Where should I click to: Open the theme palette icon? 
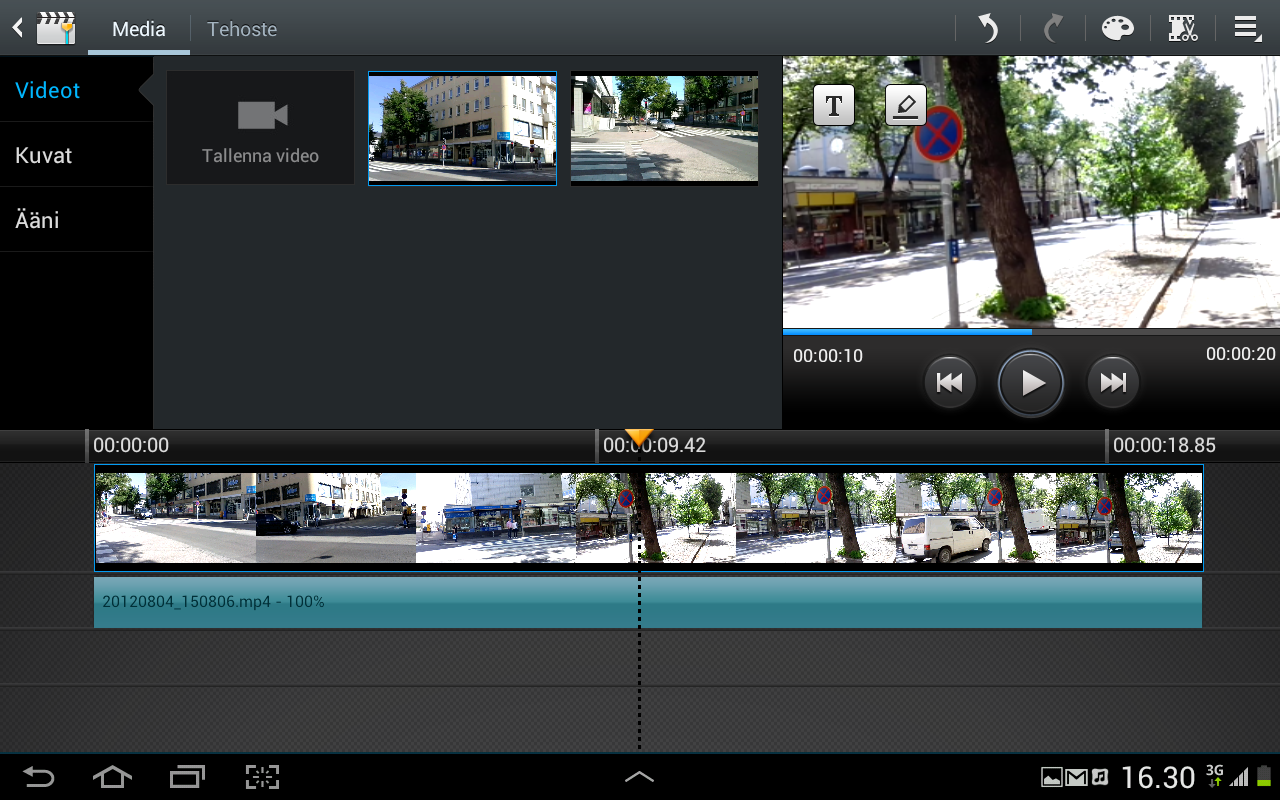pyautogui.click(x=1118, y=28)
